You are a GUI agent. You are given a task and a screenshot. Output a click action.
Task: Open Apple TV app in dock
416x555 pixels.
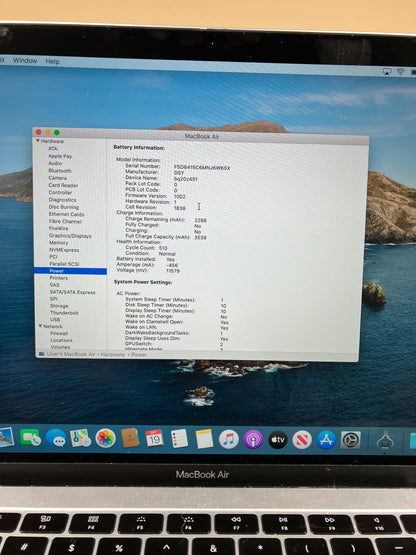[x=278, y=440]
